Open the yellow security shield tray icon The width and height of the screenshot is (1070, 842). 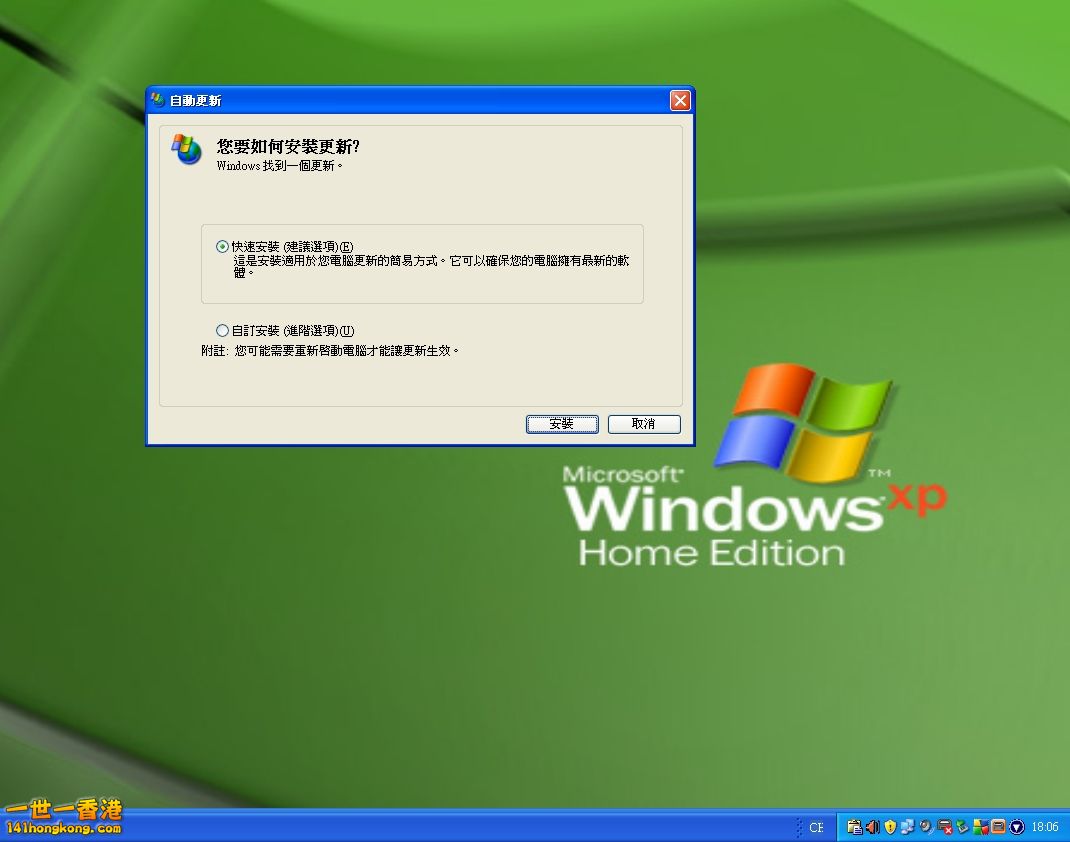890,827
